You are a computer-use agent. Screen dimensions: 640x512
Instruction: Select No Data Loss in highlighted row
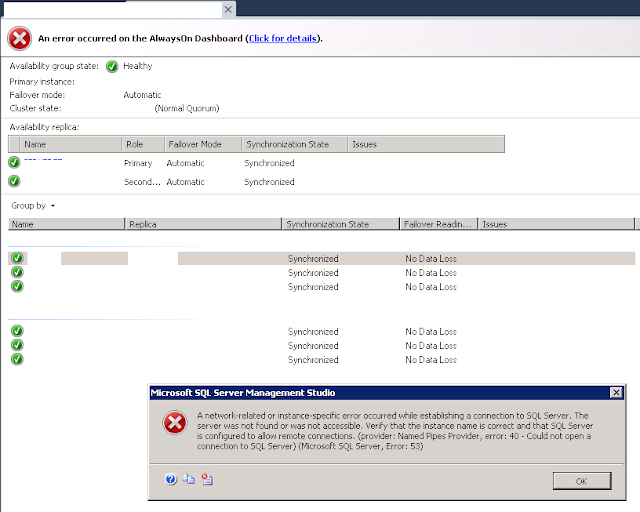click(431, 259)
